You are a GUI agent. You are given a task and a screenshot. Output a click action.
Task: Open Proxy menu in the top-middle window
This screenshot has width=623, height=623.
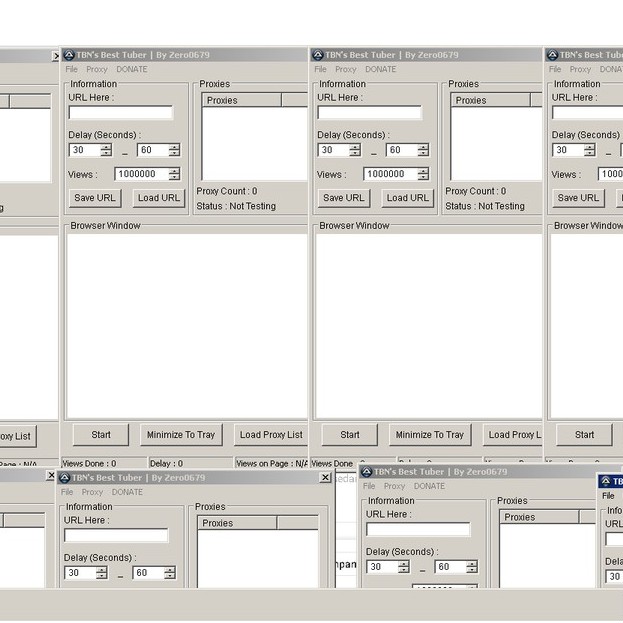click(346, 69)
